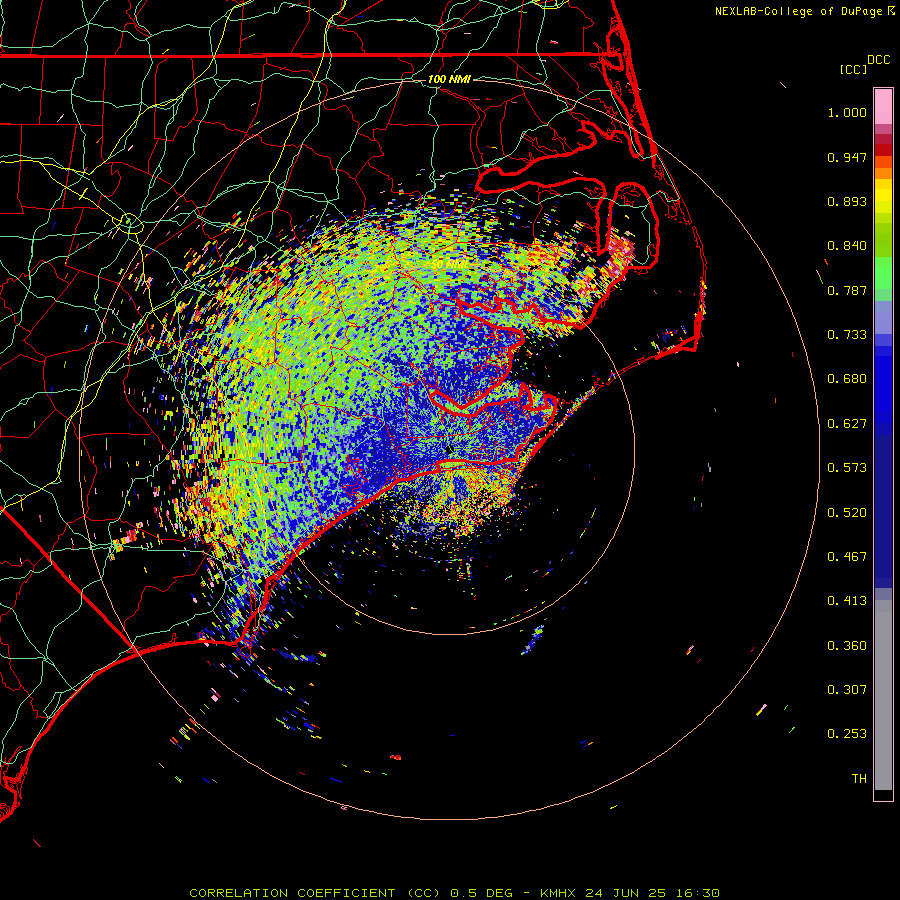Image resolution: width=900 pixels, height=900 pixels.
Task: Select the 0.787 color scale value
Action: click(x=847, y=290)
